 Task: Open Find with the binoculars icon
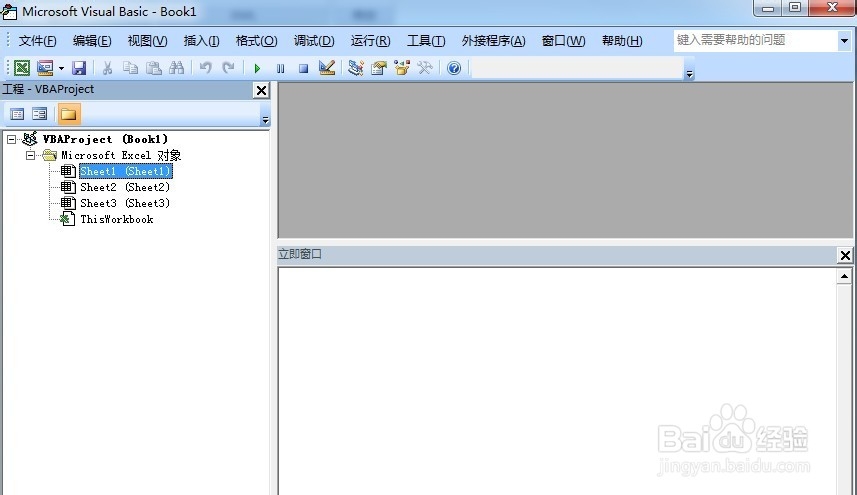pyautogui.click(x=177, y=68)
